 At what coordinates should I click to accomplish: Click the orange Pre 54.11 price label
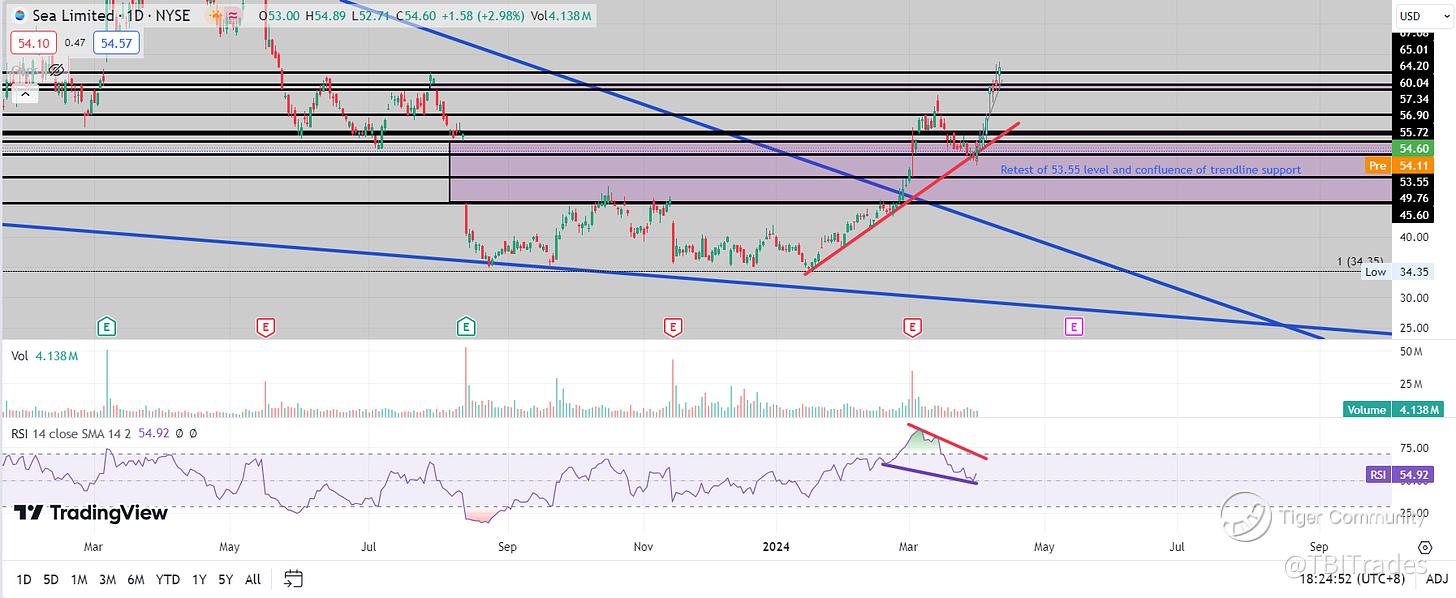pyautogui.click(x=1398, y=164)
